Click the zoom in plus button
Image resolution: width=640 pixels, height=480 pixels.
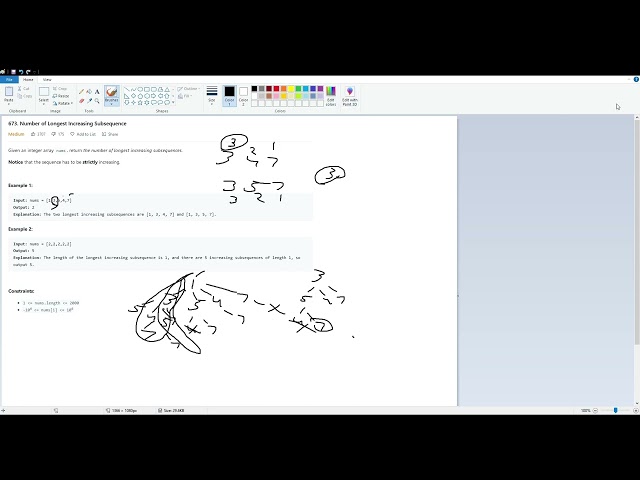[x=636, y=410]
